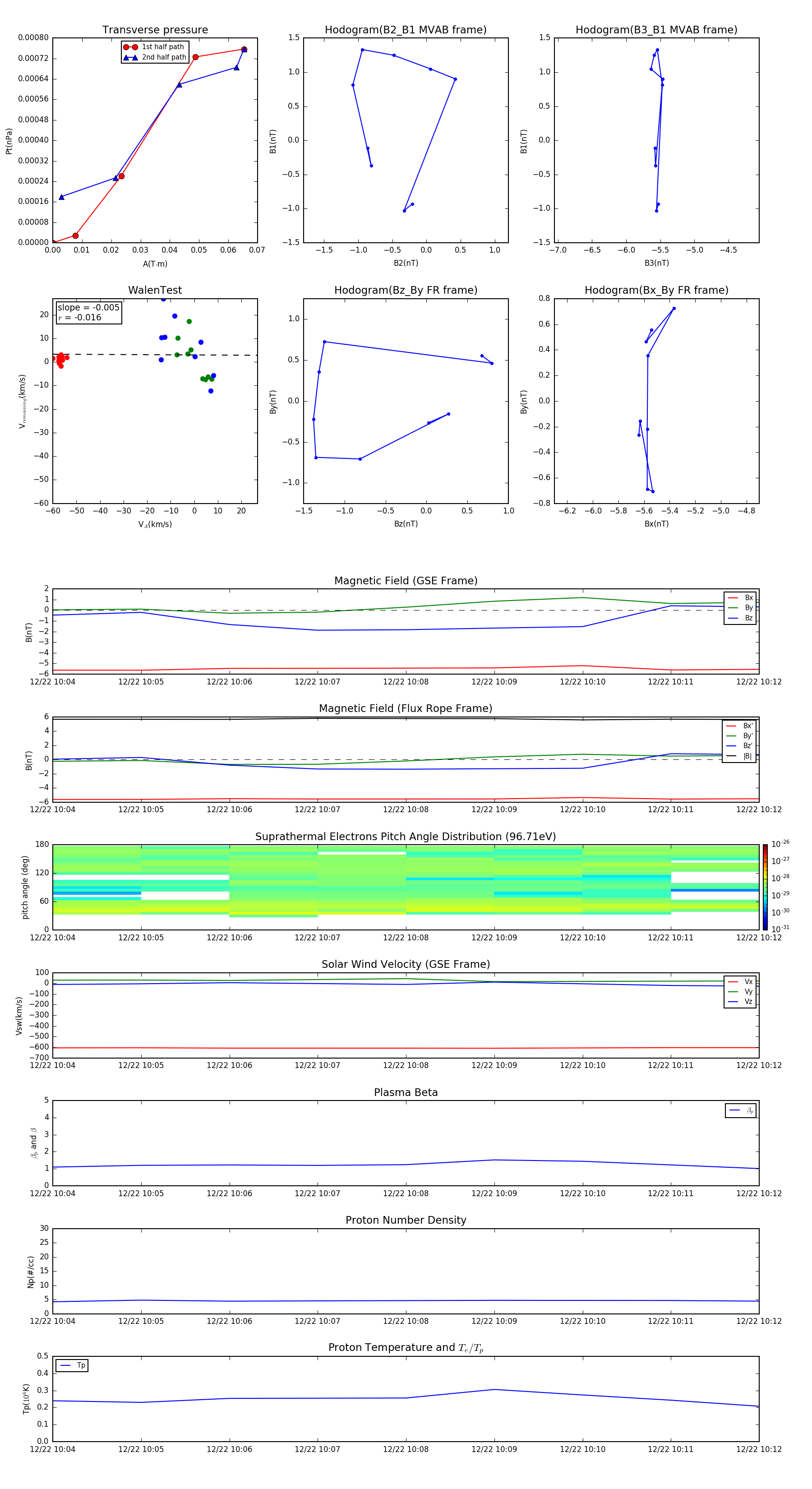
Task: Click the 'slope = -0.005' annotation
Action: pos(88,308)
